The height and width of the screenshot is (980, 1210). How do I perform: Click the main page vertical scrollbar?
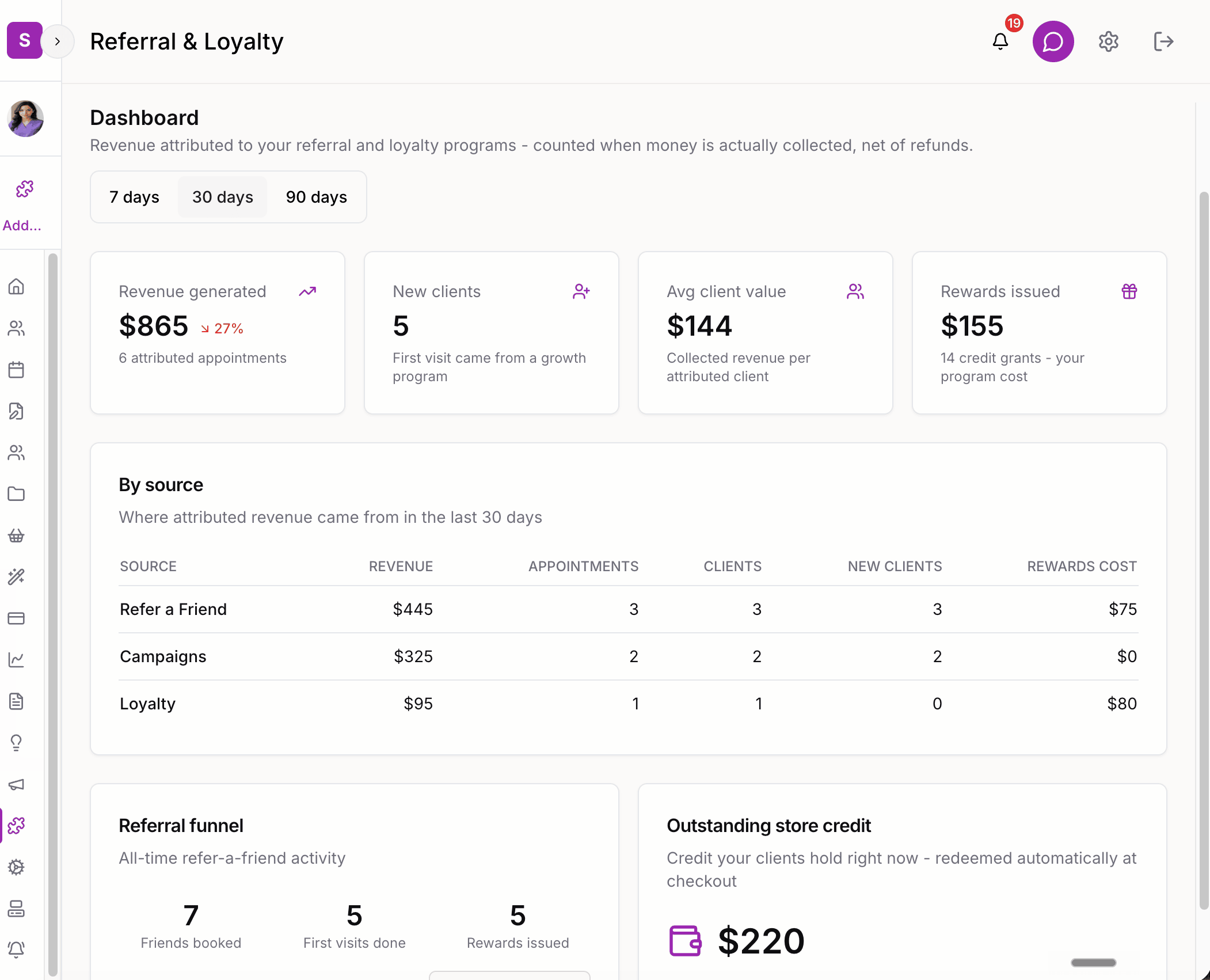pyautogui.click(x=1204, y=550)
